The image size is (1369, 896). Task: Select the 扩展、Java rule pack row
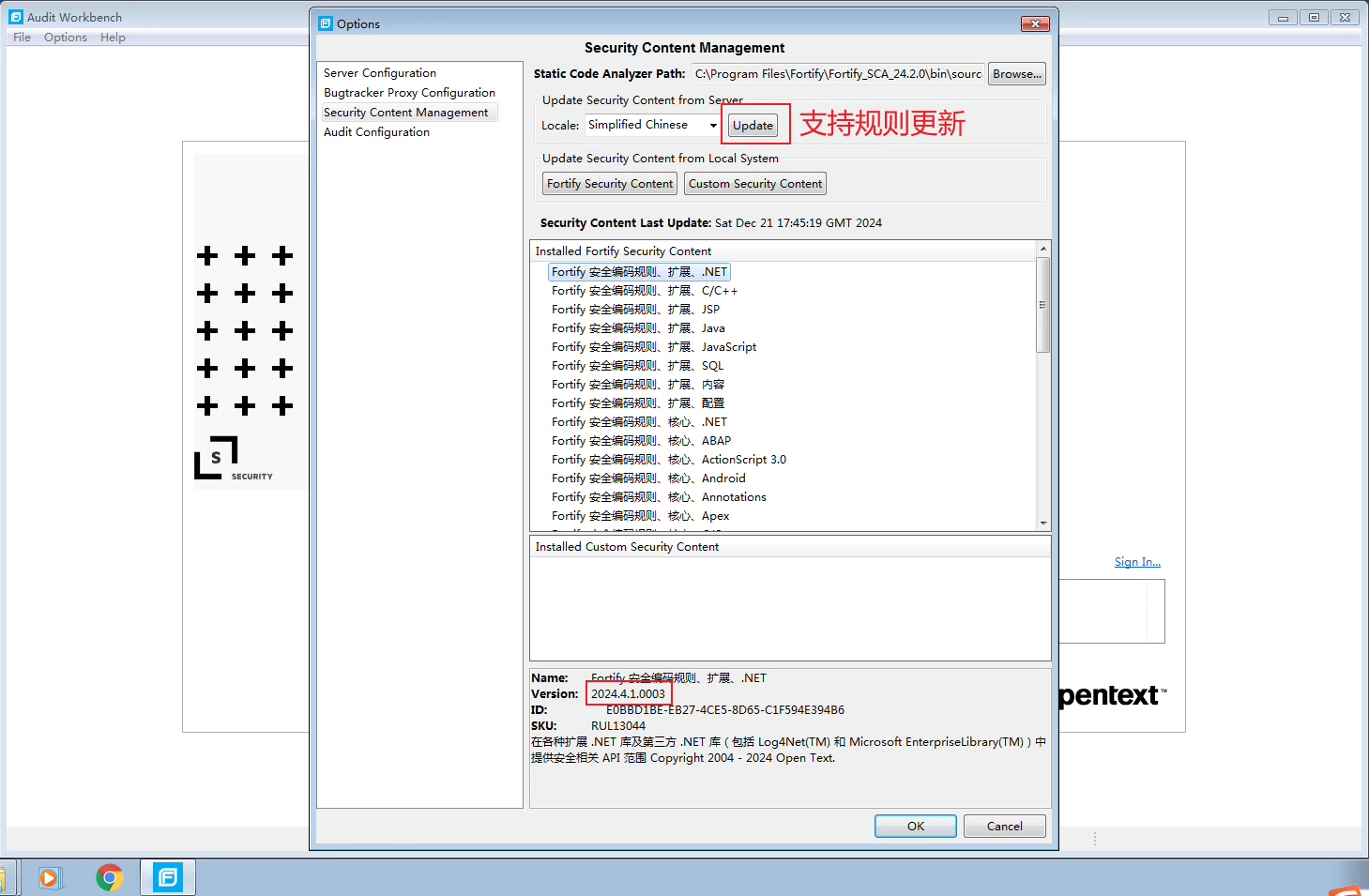click(638, 328)
